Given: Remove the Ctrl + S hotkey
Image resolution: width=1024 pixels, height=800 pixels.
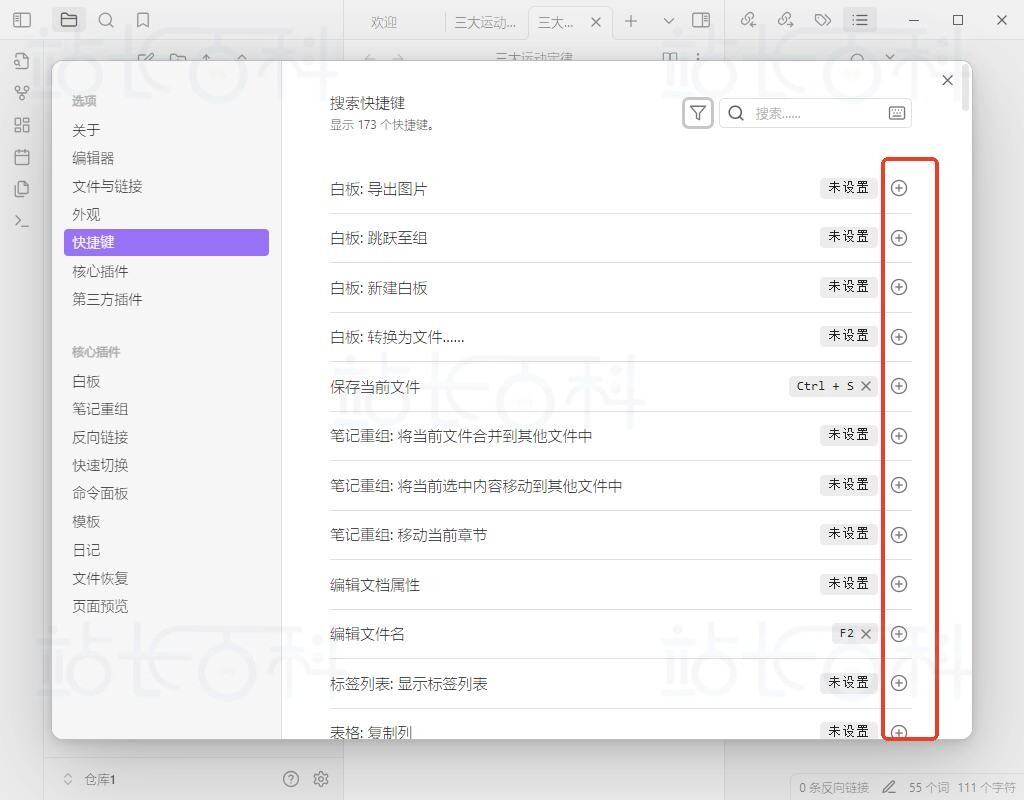Looking at the screenshot, I should point(866,386).
